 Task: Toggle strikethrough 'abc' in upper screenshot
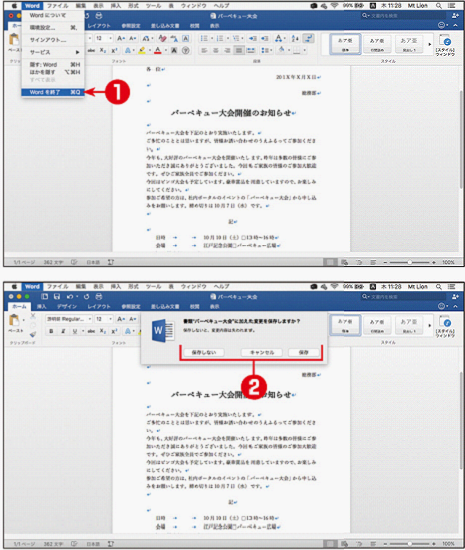coord(91,50)
